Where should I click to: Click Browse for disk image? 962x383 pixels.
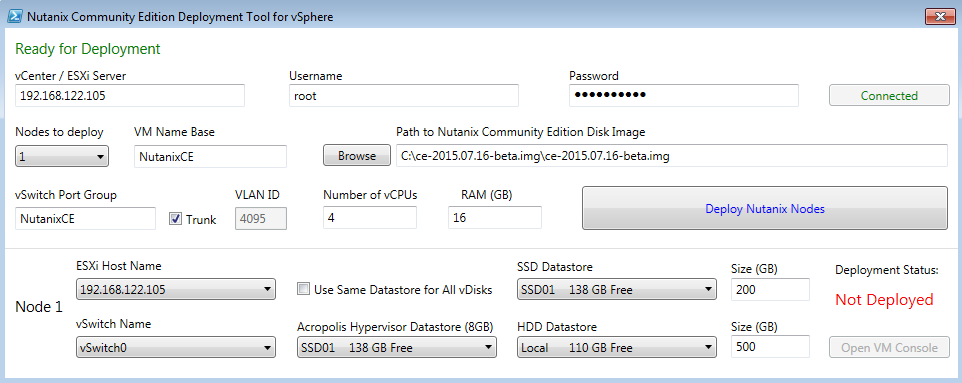coord(357,156)
